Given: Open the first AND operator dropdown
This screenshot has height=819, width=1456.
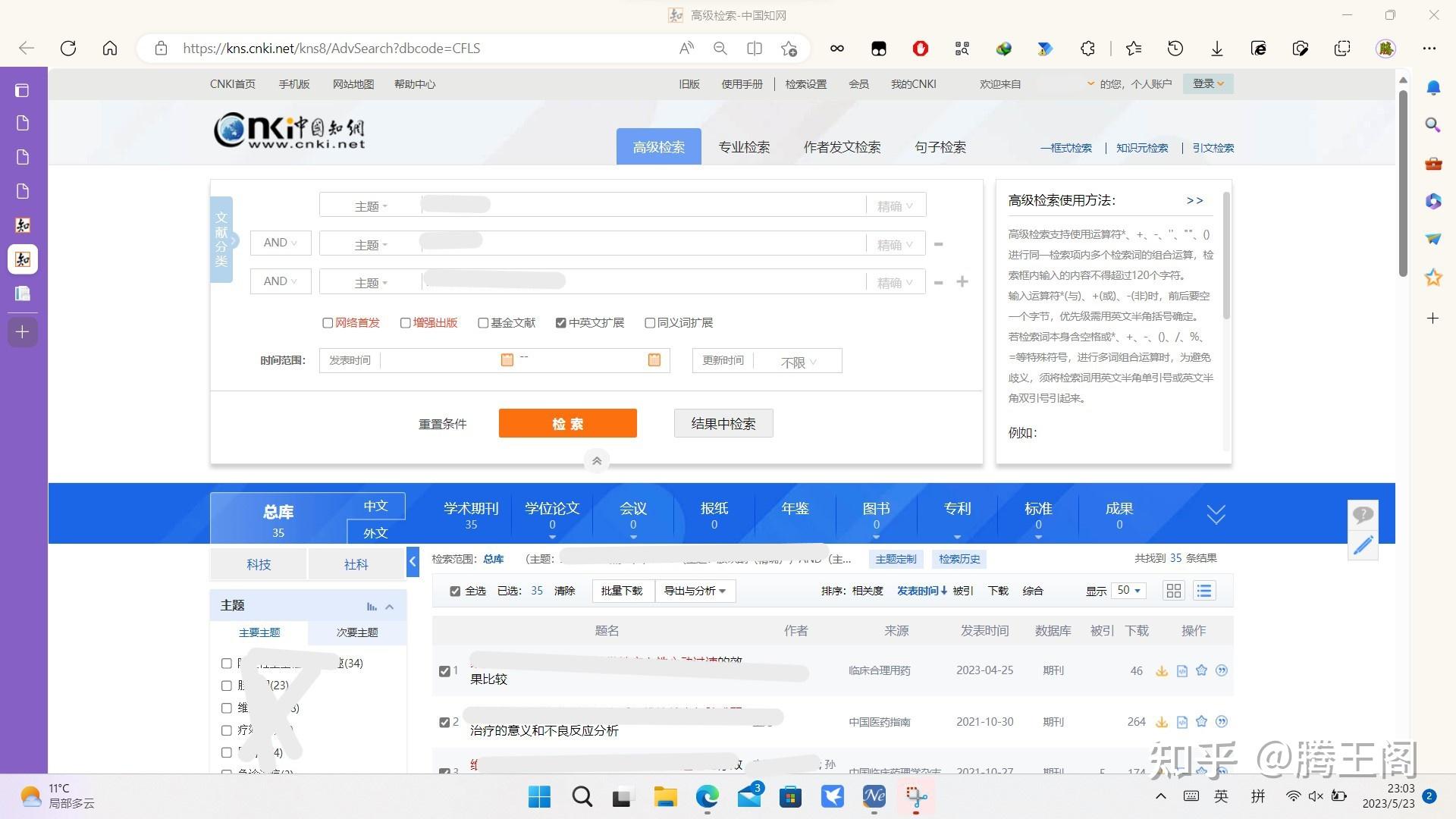Looking at the screenshot, I should pyautogui.click(x=281, y=243).
